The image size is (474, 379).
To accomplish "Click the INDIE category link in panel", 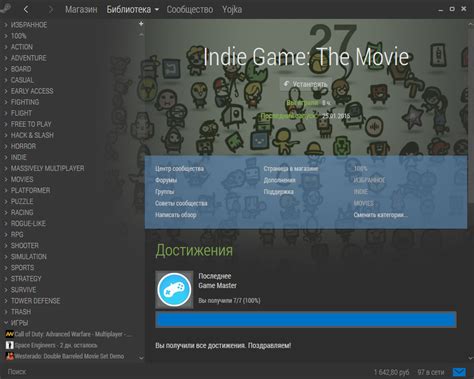I will 361,192.
